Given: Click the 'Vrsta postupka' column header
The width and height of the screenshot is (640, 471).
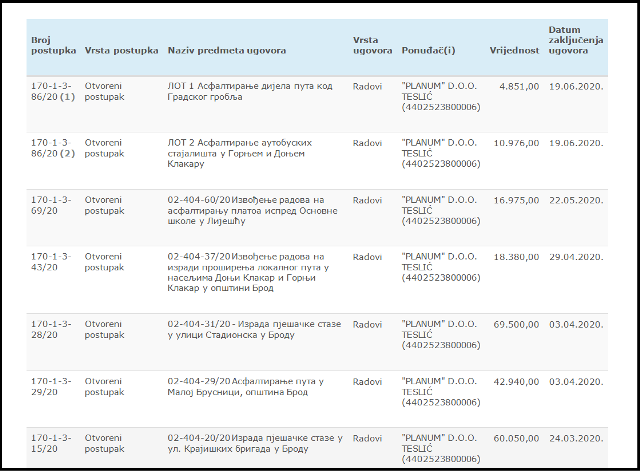Looking at the screenshot, I should click(121, 51).
